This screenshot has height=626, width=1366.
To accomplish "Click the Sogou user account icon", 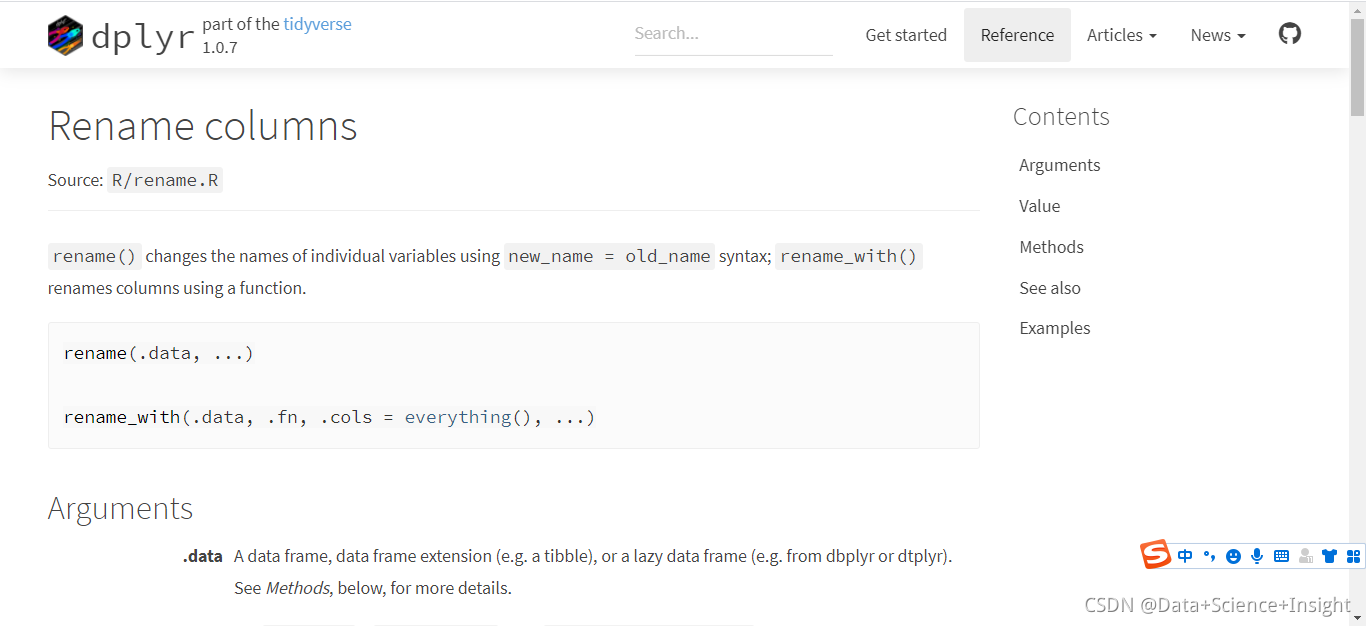I will pos(1305,556).
